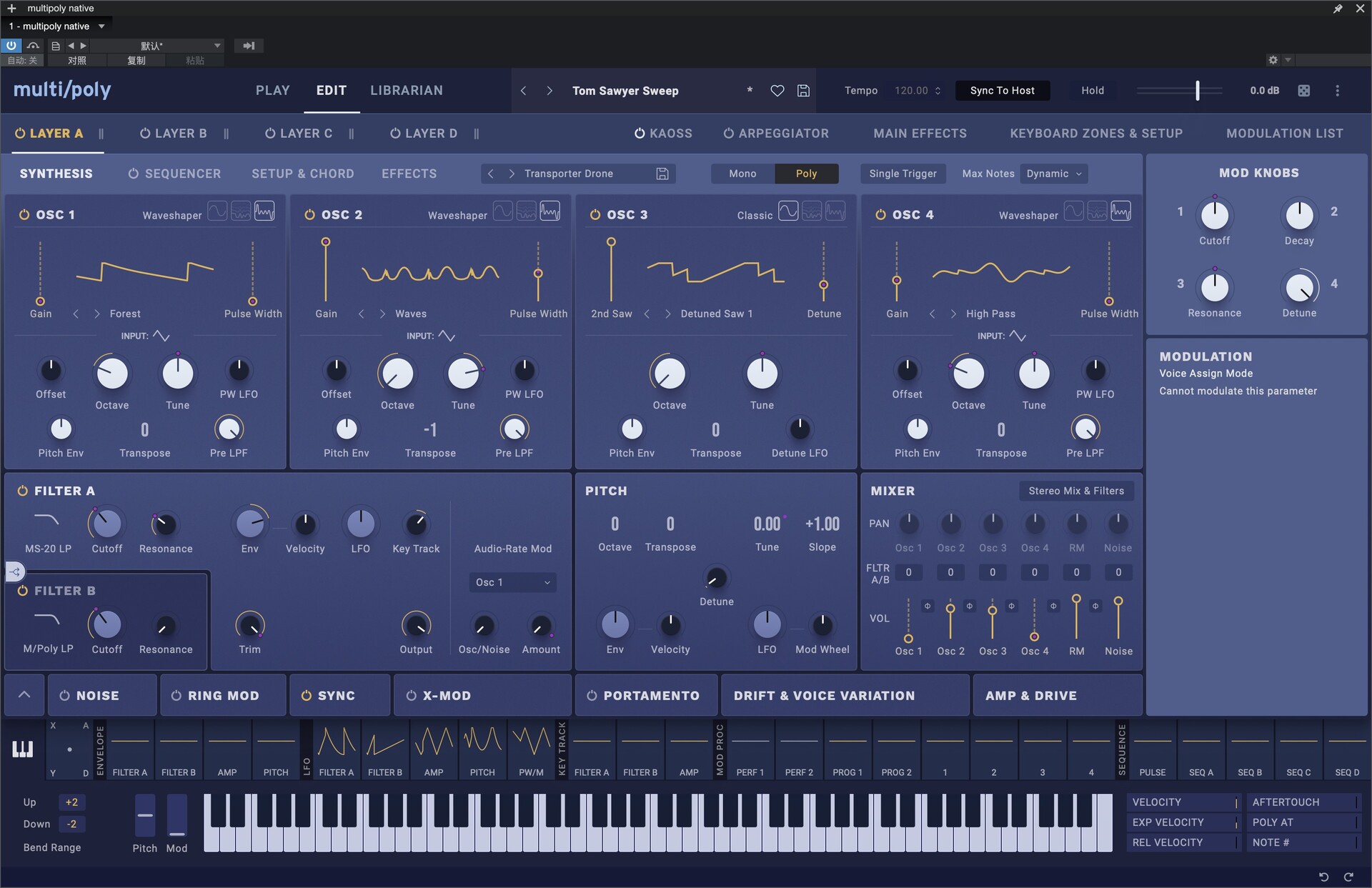The width and height of the screenshot is (1372, 888).
Task: Click undo arrow at bottom right
Action: pos(1323,877)
